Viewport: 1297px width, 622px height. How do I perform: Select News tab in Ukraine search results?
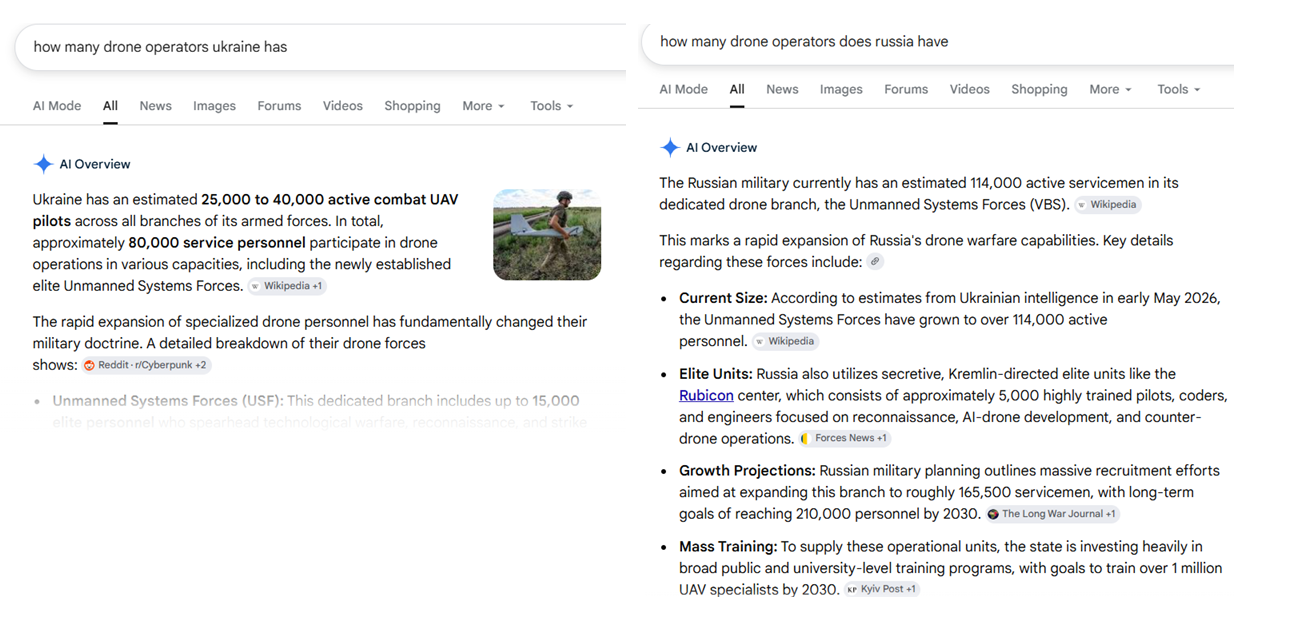[155, 106]
